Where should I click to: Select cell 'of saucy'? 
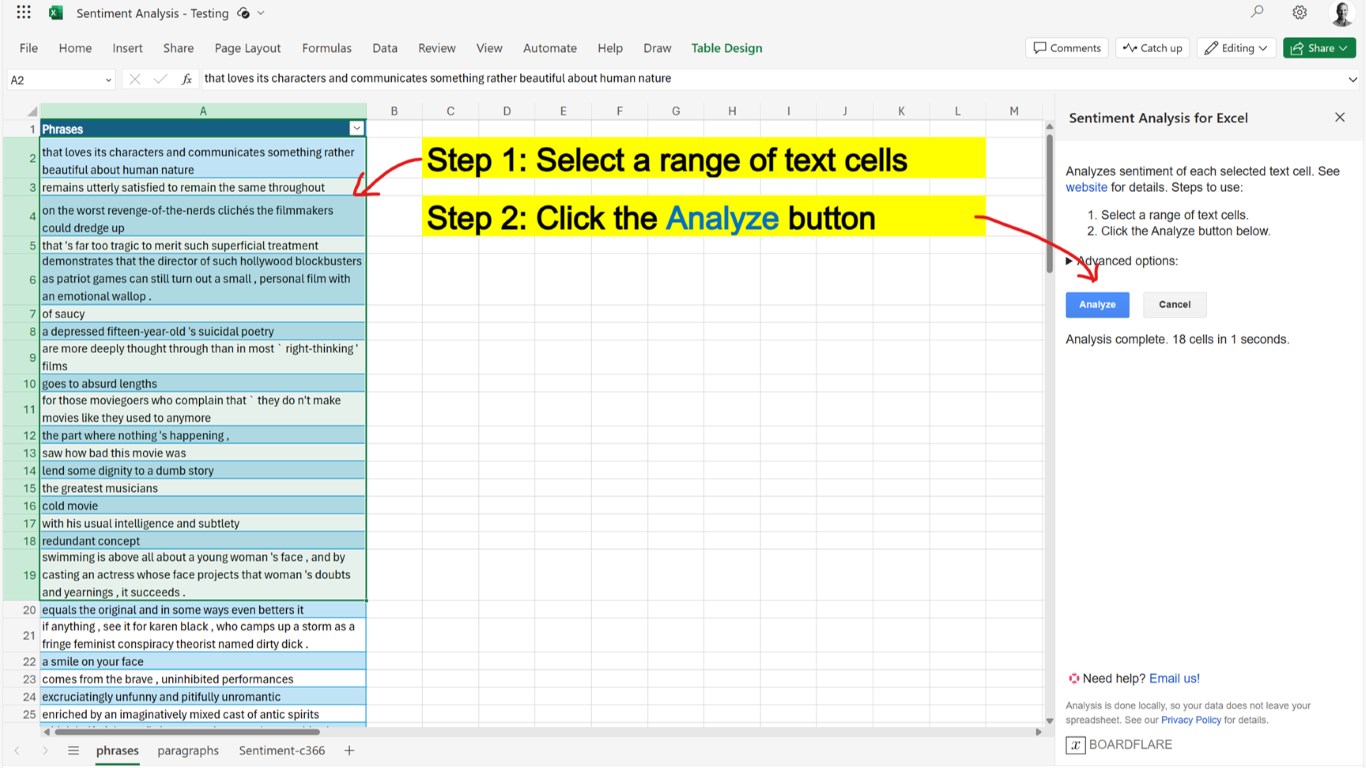(203, 314)
